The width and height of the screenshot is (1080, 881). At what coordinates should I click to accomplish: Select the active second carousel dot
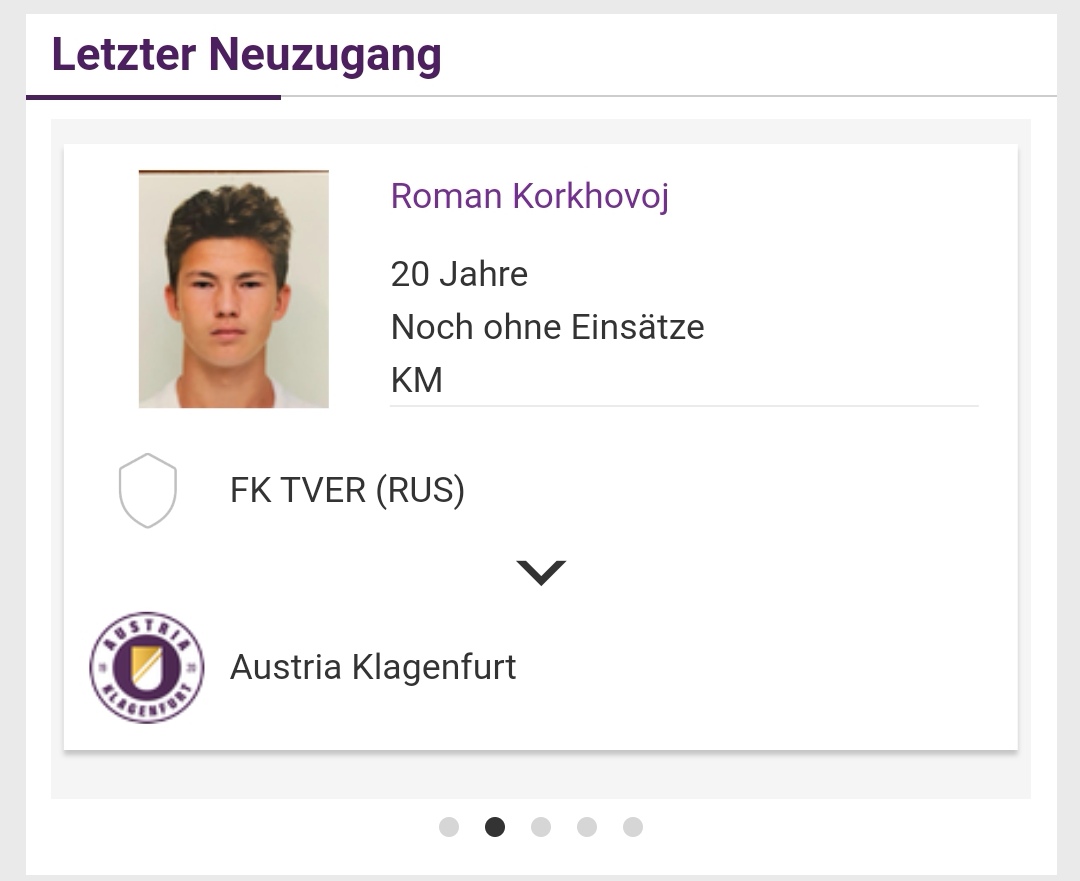(495, 827)
